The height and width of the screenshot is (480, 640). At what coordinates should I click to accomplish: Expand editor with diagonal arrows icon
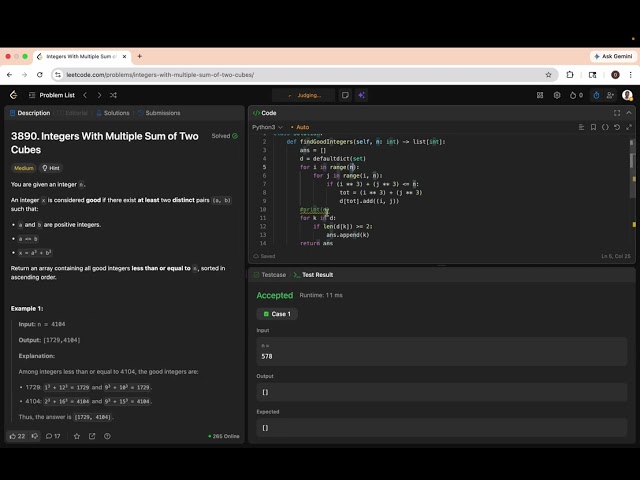(629, 127)
